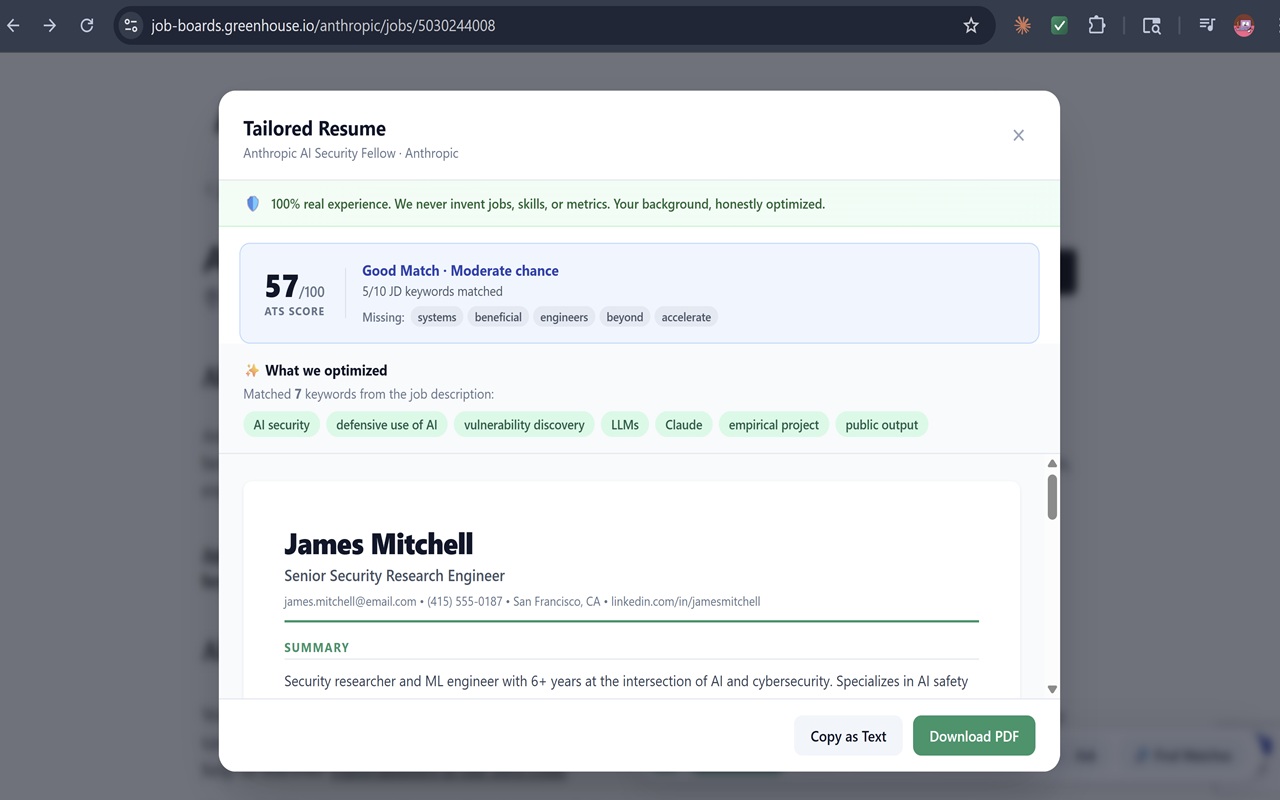The height and width of the screenshot is (800, 1280).
Task: Select the missing keyword 'beneficial'
Action: click(498, 317)
